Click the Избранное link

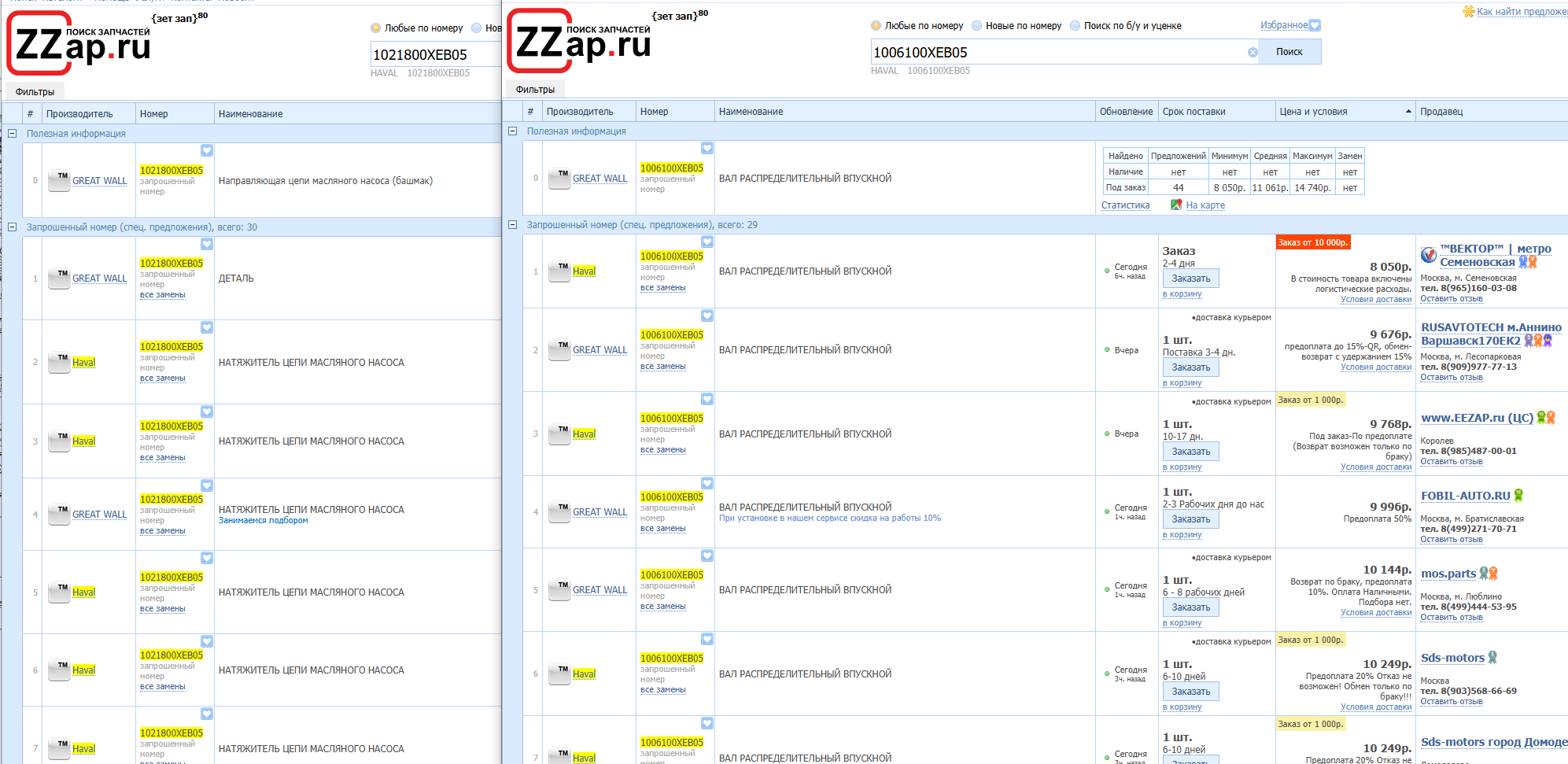pyautogui.click(x=1284, y=25)
